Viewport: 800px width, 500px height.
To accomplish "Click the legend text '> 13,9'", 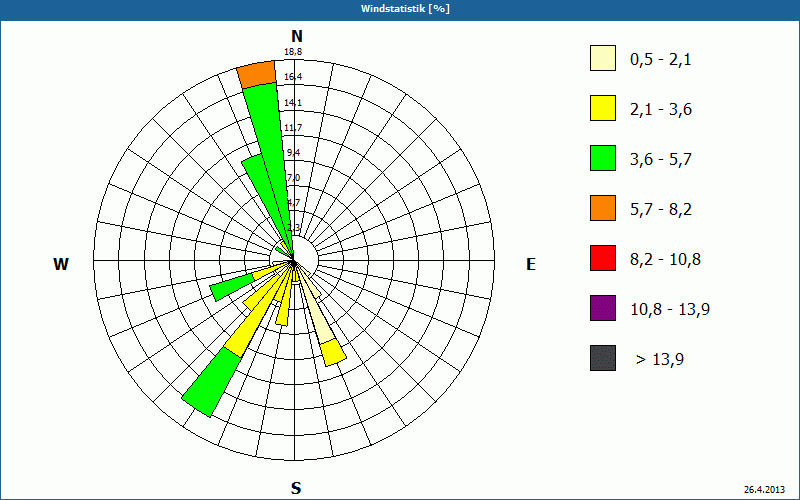I will [x=660, y=360].
